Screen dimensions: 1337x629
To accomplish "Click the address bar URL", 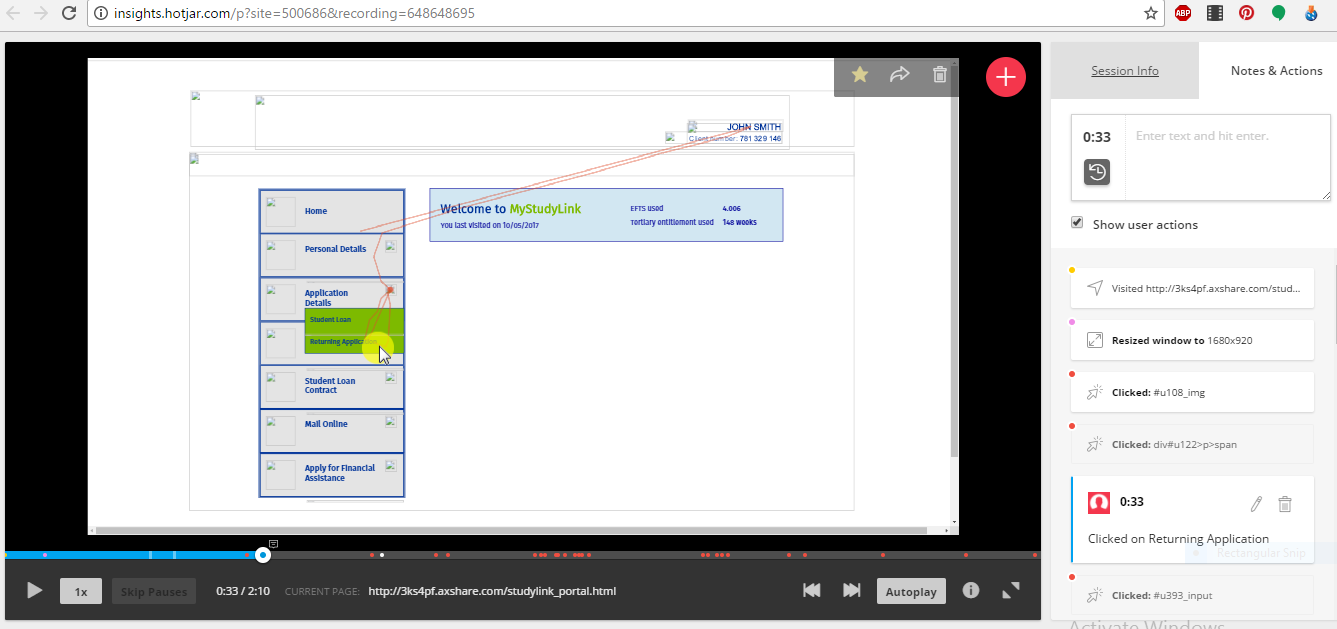I will click(x=293, y=14).
